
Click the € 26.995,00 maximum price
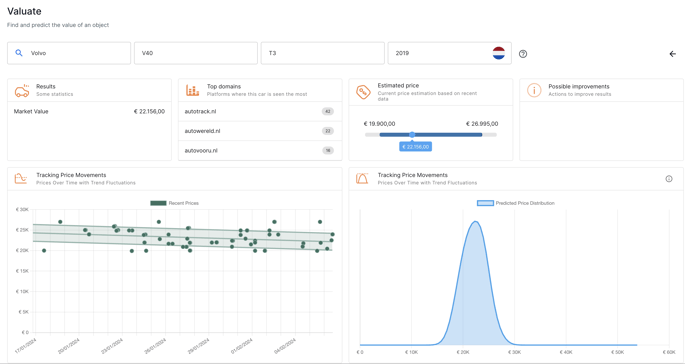[482, 124]
